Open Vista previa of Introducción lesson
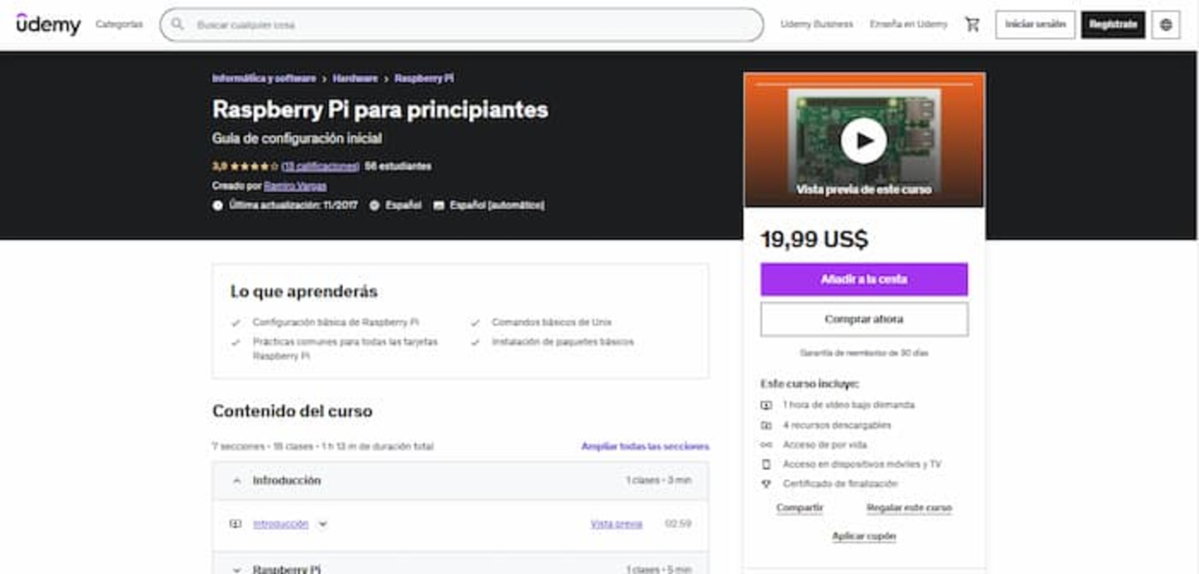The width and height of the screenshot is (1199, 574). [x=616, y=524]
